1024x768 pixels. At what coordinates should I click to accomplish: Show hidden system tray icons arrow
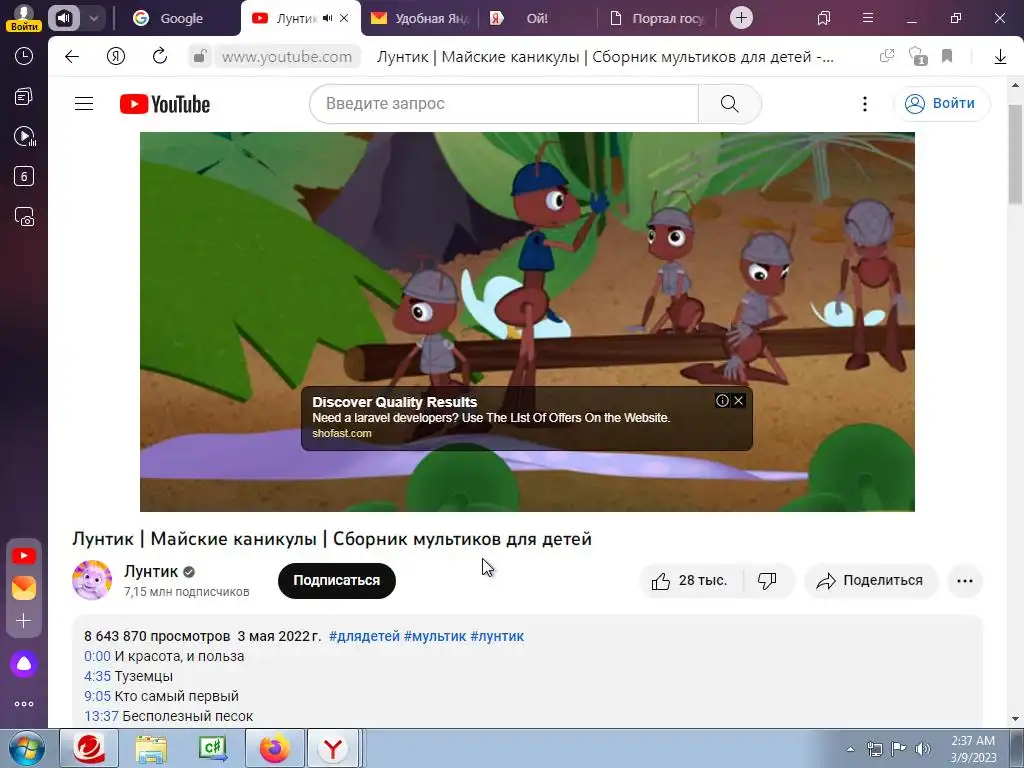[x=850, y=749]
